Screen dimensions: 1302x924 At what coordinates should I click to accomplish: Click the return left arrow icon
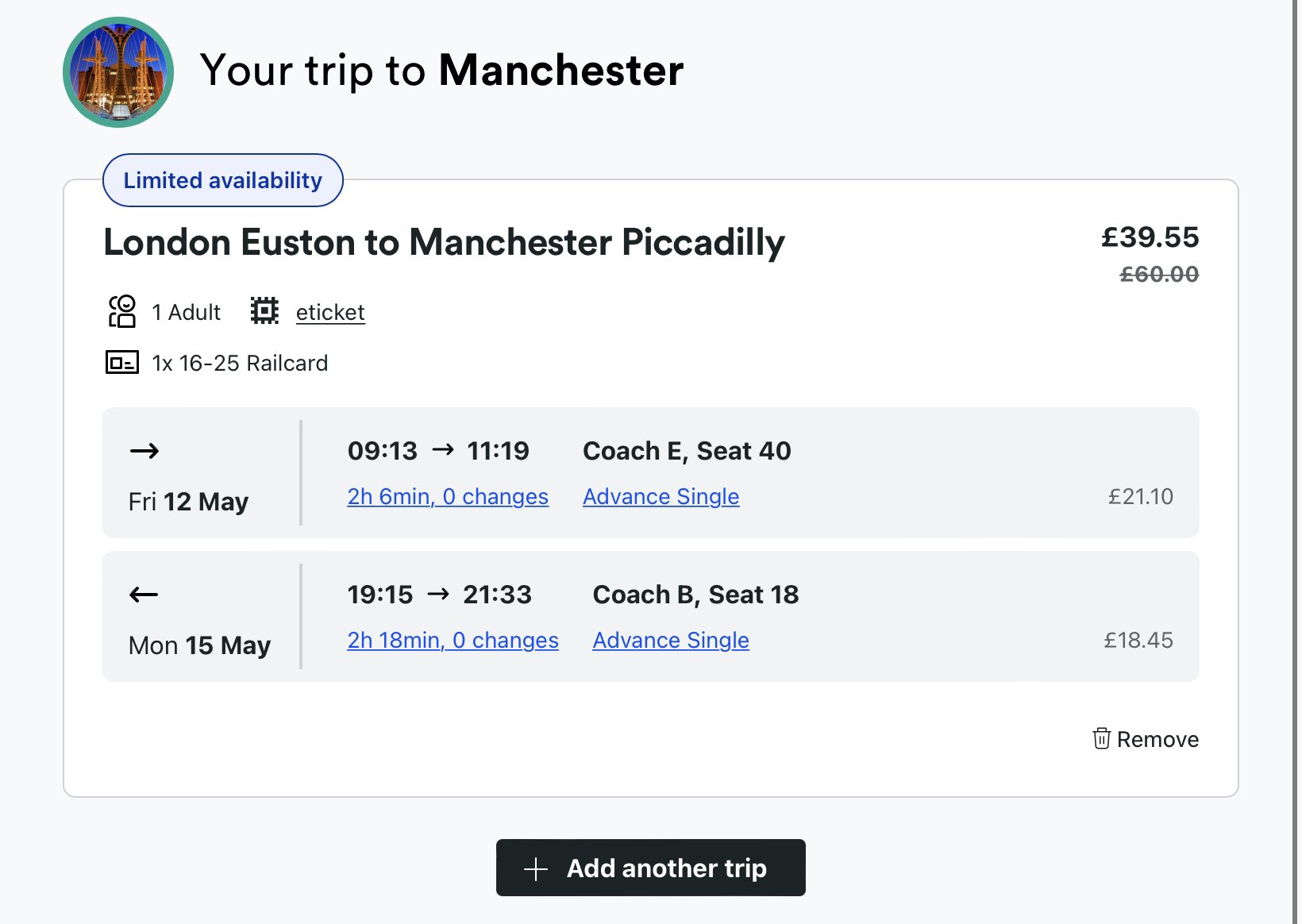coord(144,595)
